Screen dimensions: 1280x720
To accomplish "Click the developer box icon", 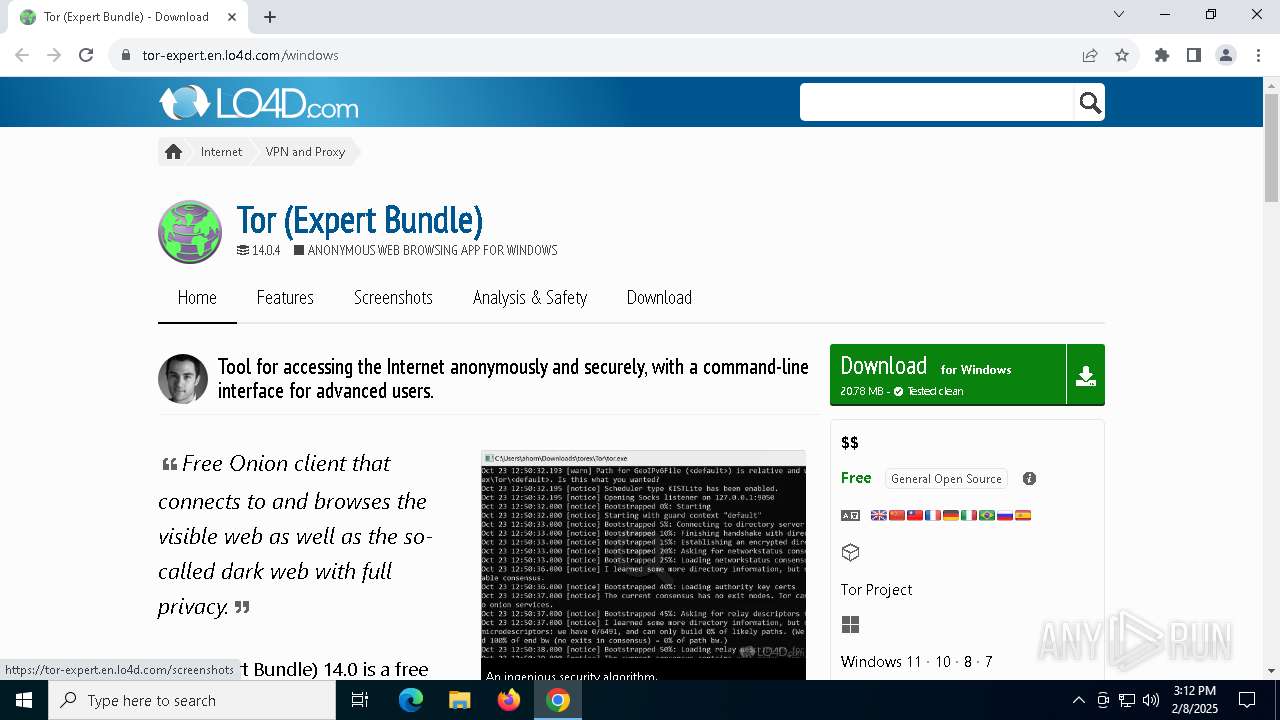I will (x=850, y=552).
